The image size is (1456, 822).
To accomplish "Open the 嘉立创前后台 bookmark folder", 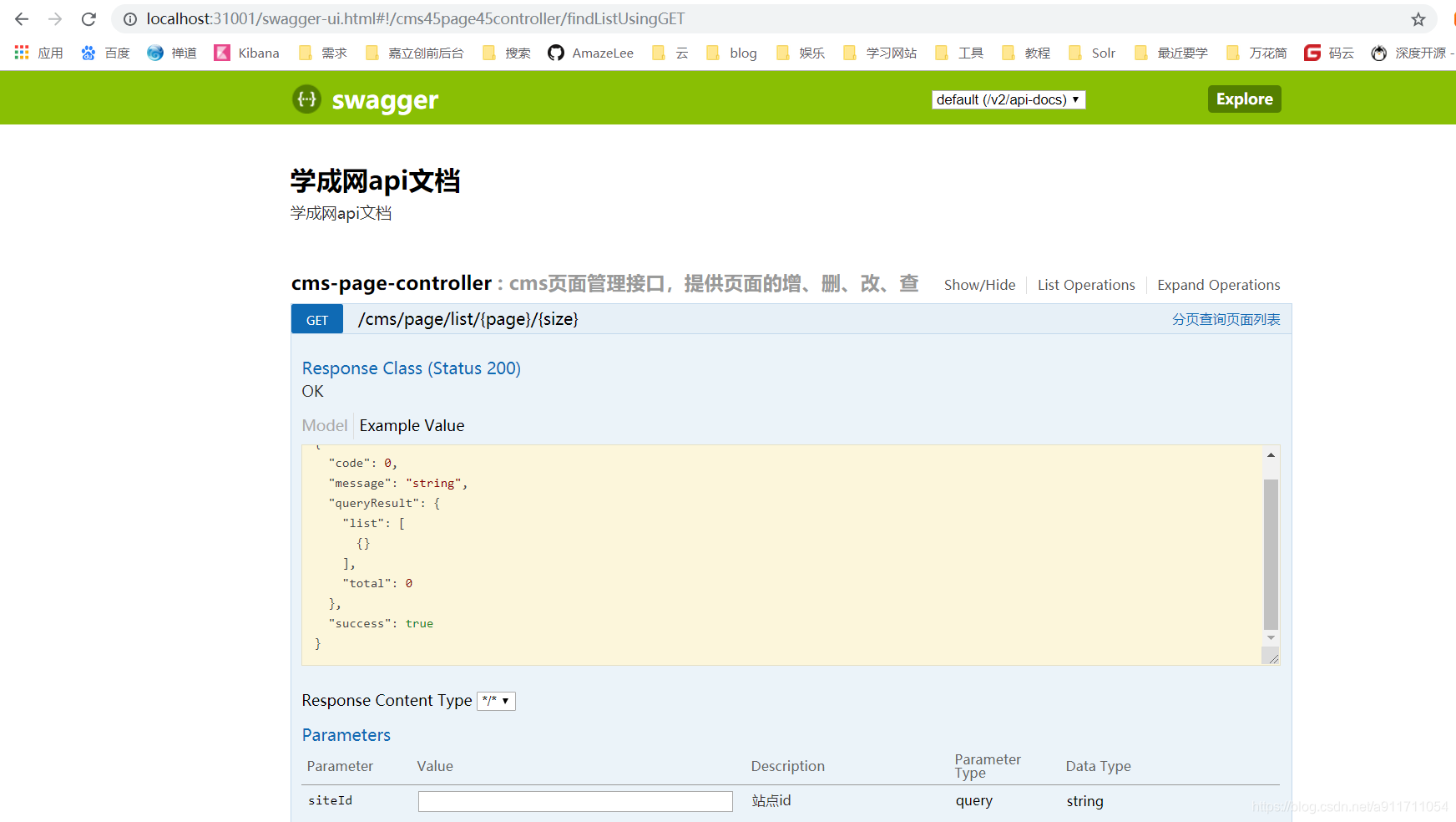I will coord(414,53).
